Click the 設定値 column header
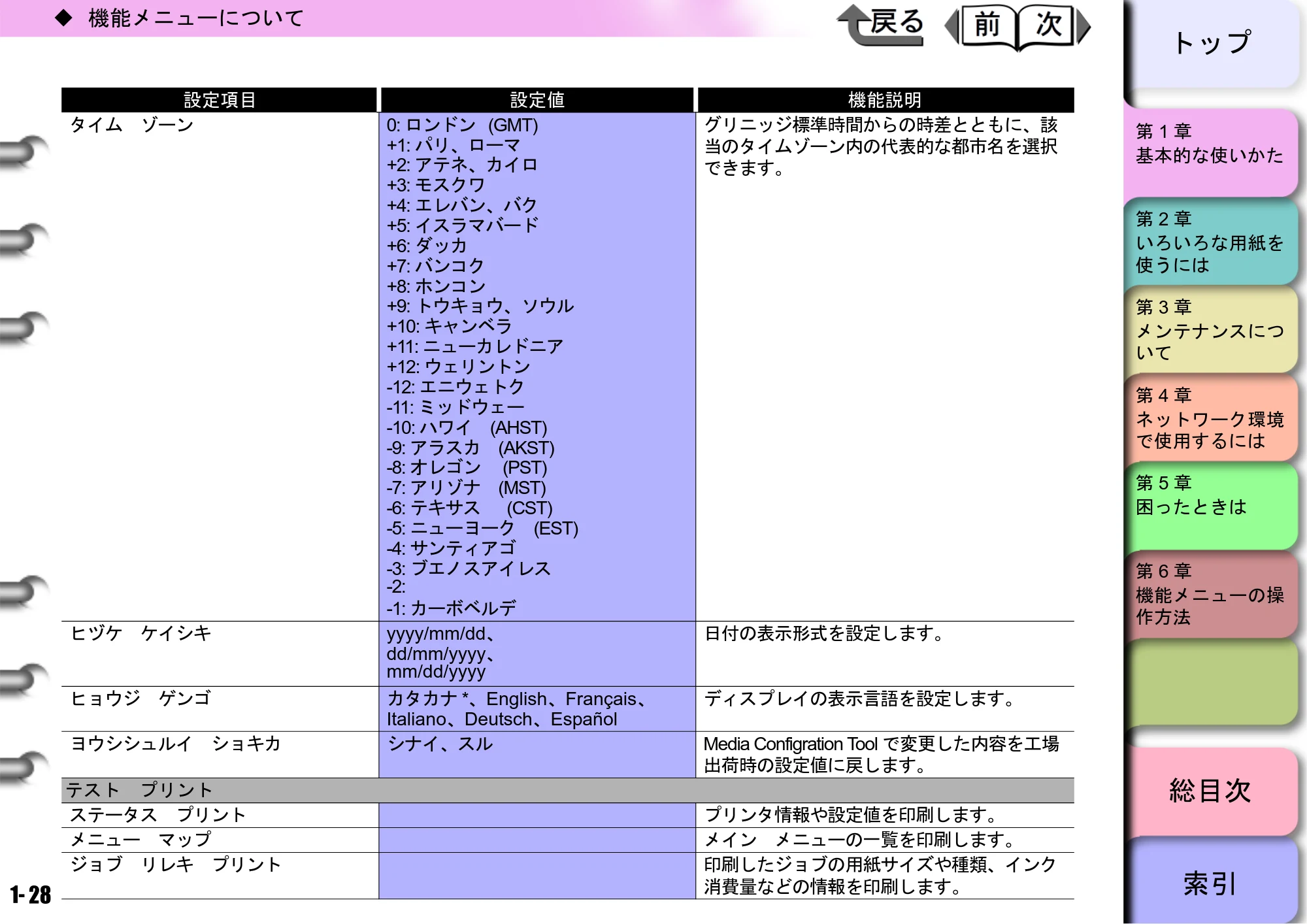Viewport: 1307px width, 924px height. 537,100
